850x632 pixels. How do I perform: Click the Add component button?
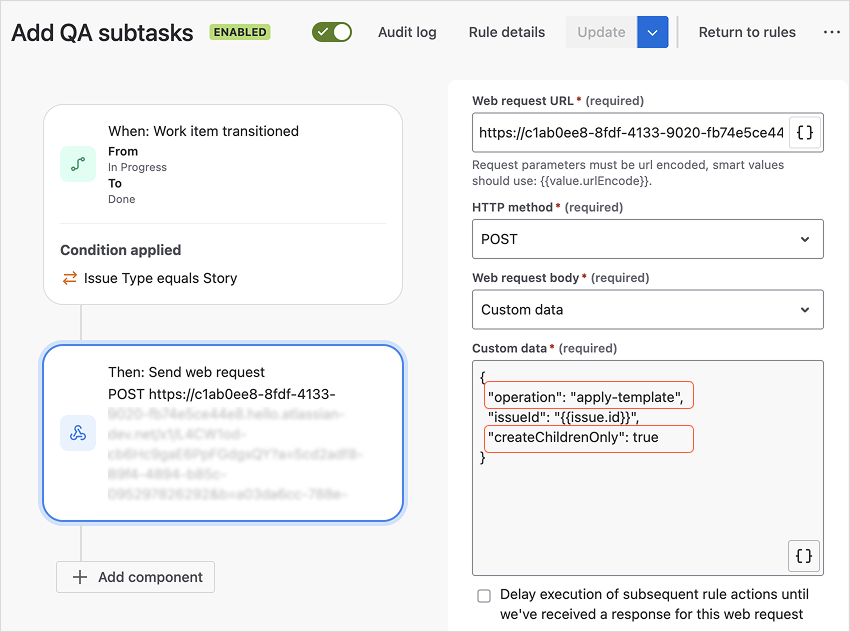(136, 577)
